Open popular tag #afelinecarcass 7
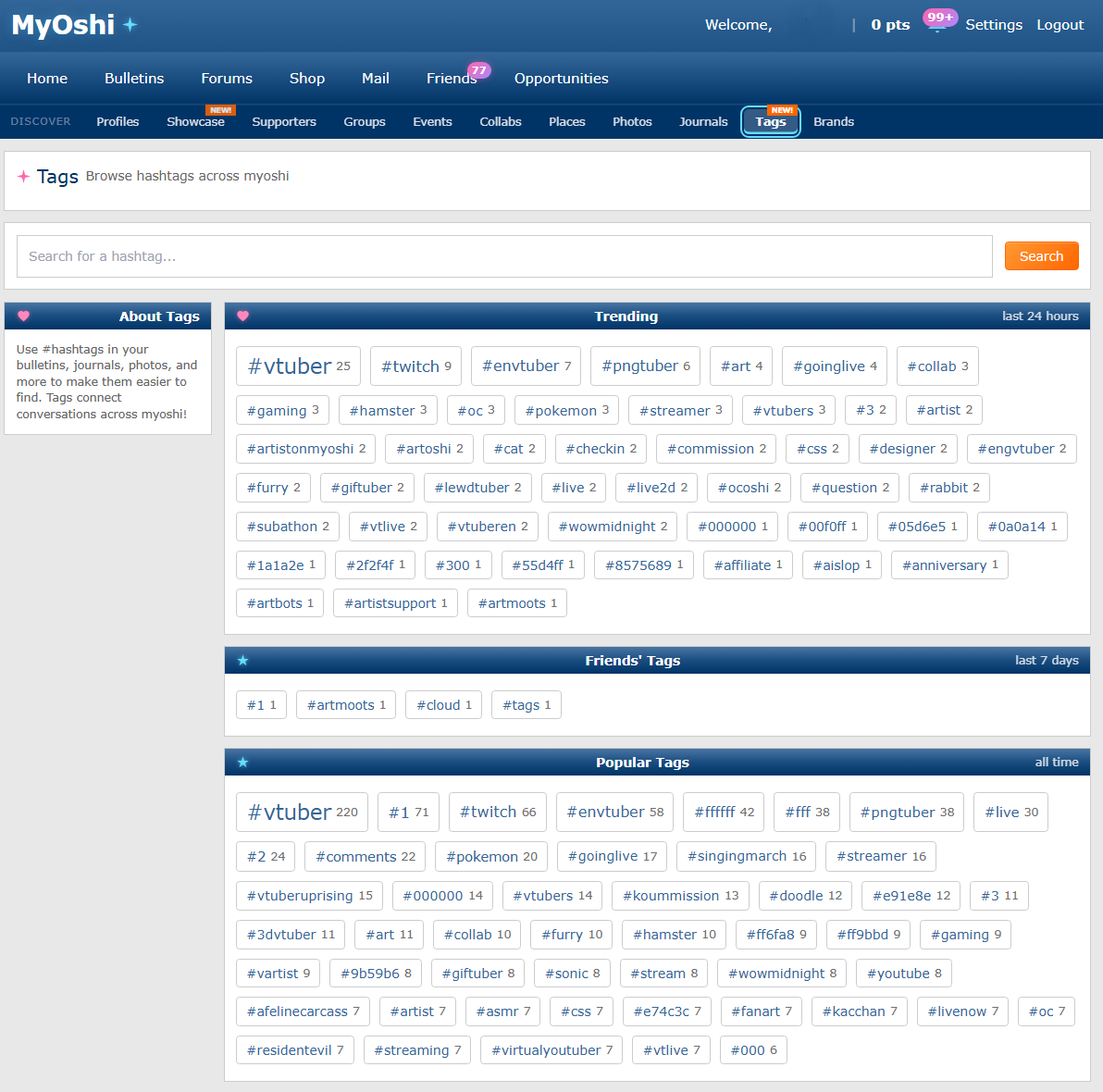This screenshot has width=1103, height=1092. 304,1011
